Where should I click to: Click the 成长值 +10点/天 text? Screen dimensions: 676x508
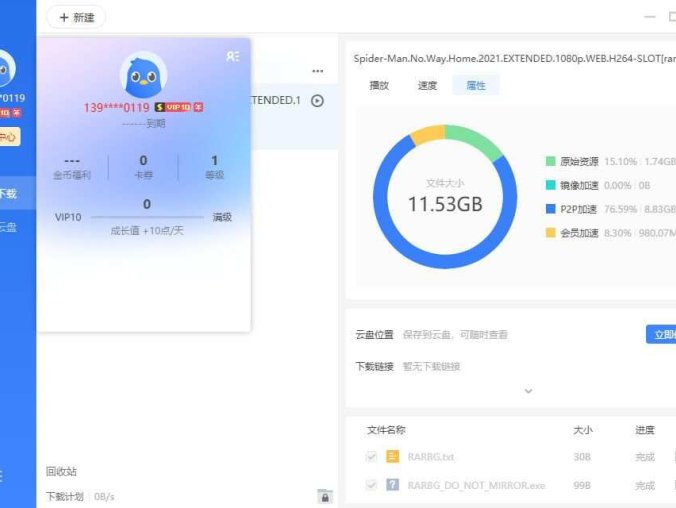[x=147, y=231]
